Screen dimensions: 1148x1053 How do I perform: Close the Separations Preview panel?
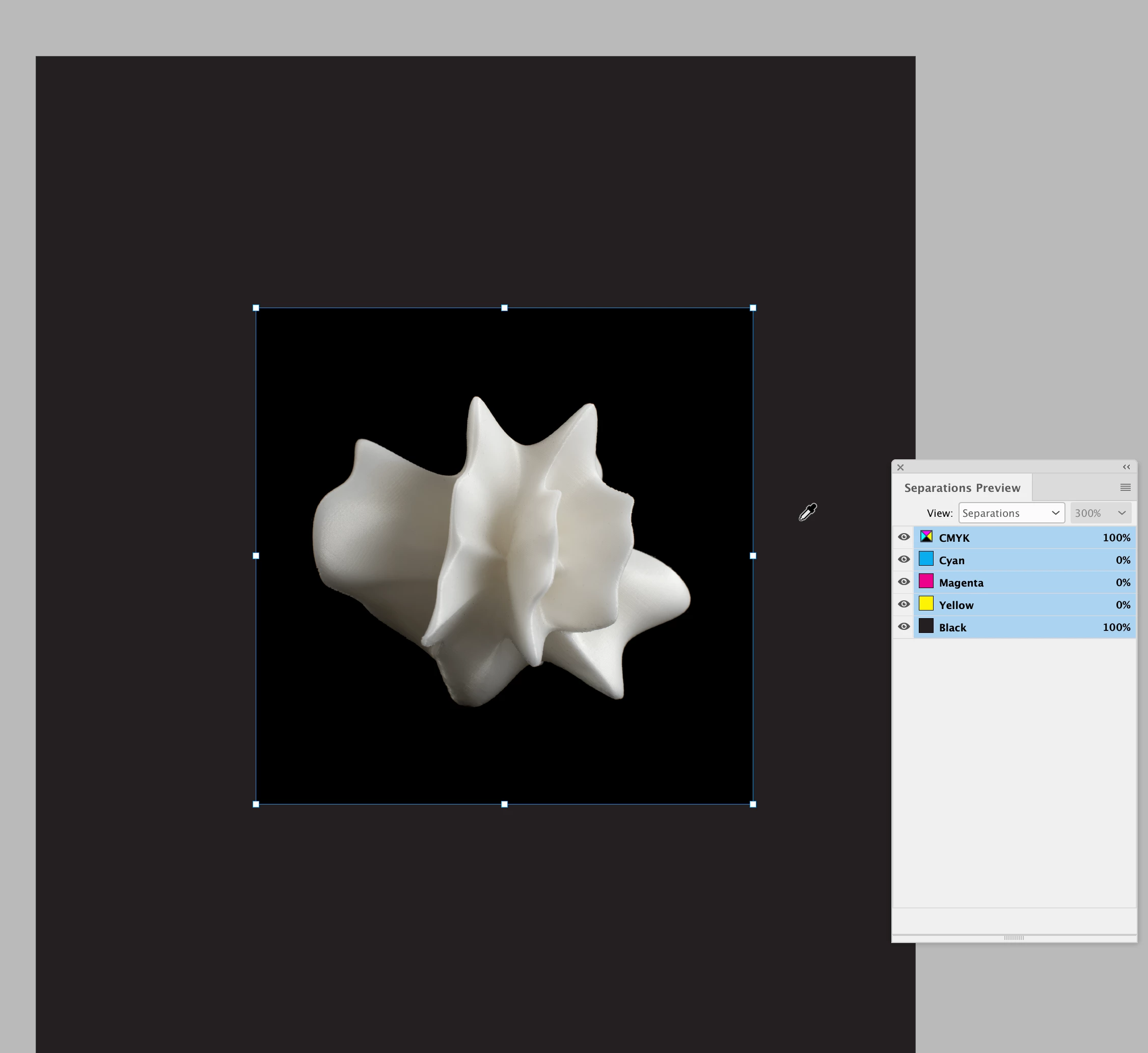[900, 467]
